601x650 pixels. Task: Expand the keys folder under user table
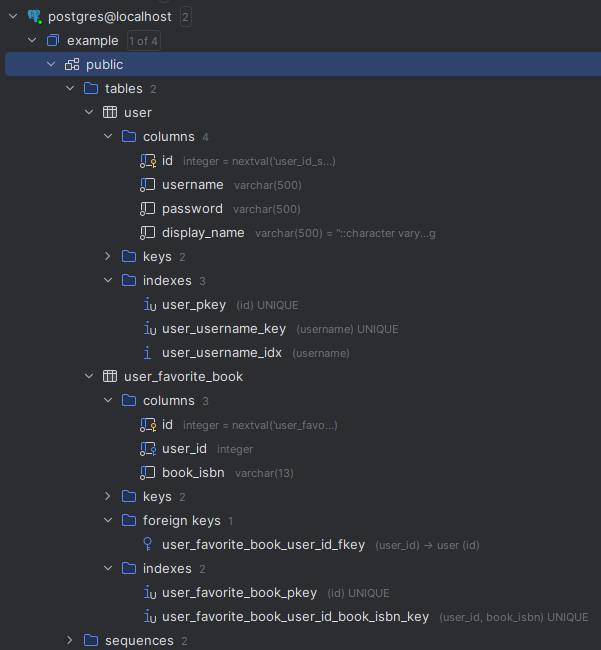tap(108, 257)
